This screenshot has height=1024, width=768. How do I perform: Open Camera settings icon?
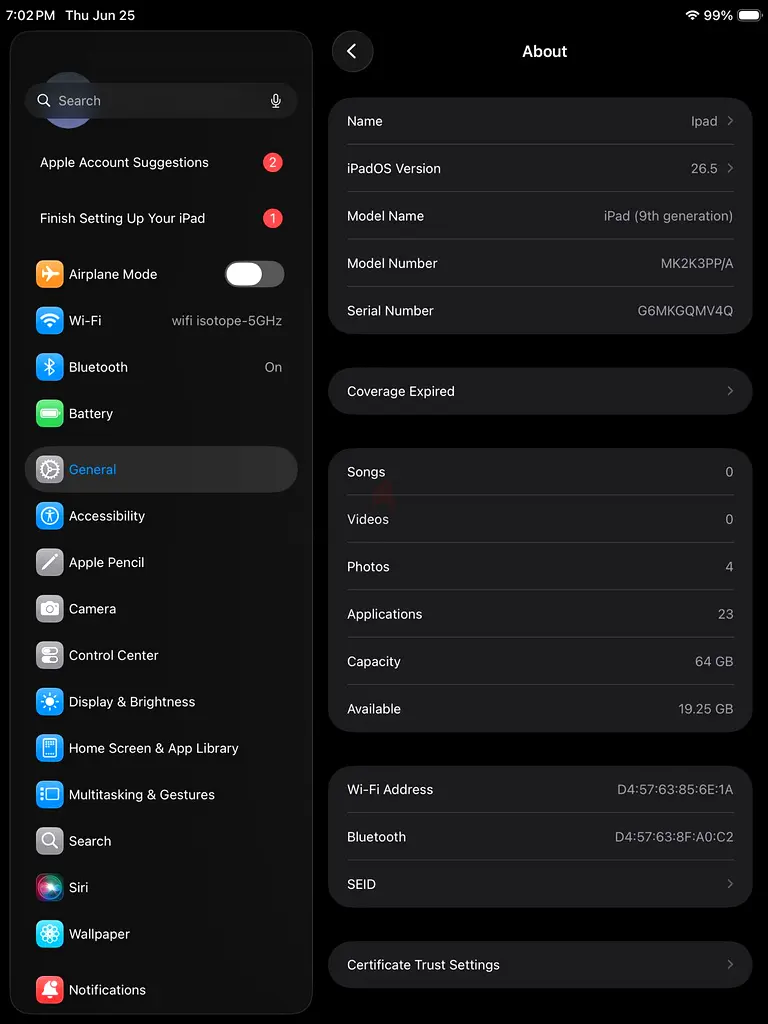(50, 609)
